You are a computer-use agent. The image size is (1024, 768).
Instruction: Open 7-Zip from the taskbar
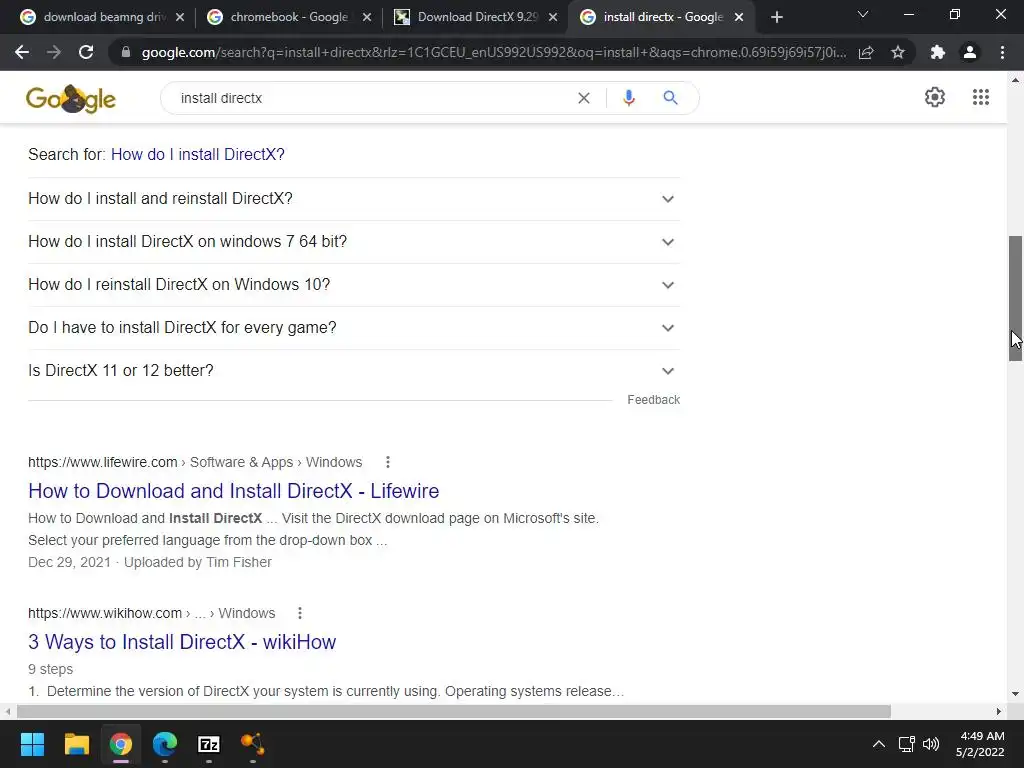click(x=209, y=744)
